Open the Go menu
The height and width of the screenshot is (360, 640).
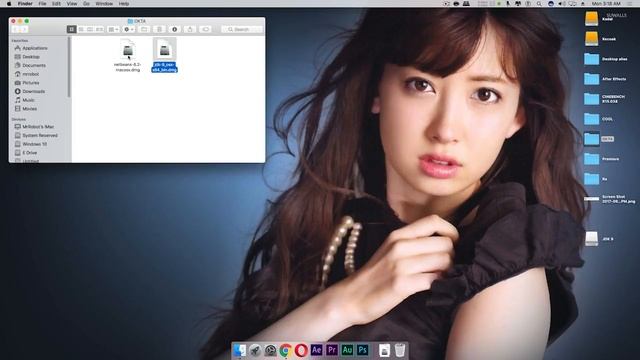(x=86, y=3)
